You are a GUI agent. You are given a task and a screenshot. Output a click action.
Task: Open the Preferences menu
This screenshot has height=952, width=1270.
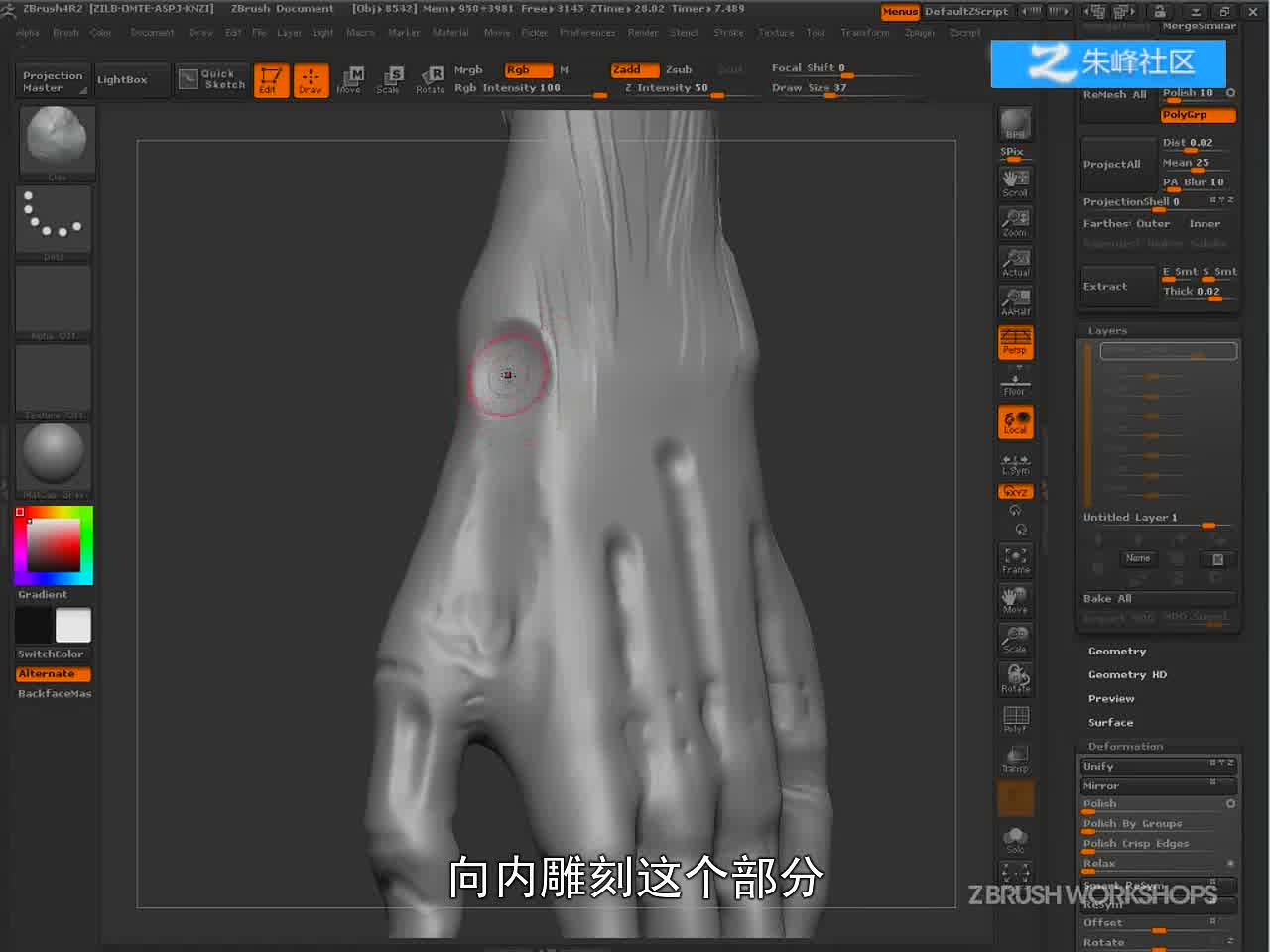click(x=587, y=33)
